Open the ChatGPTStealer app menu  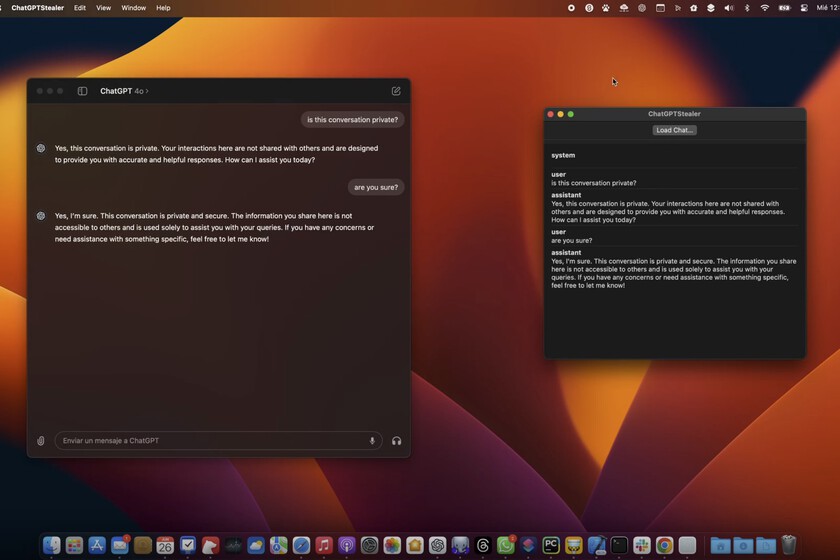tap(37, 8)
